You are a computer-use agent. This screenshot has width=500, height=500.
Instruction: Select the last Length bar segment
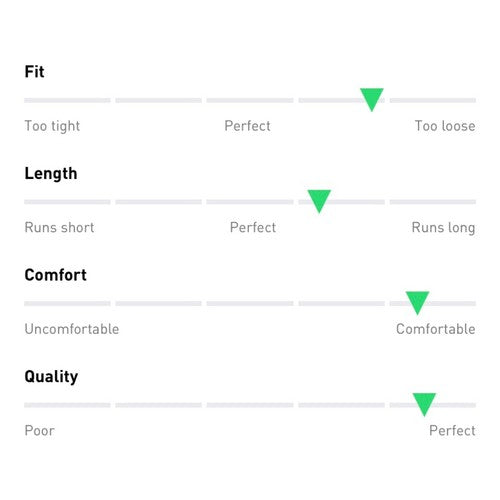[433, 202]
